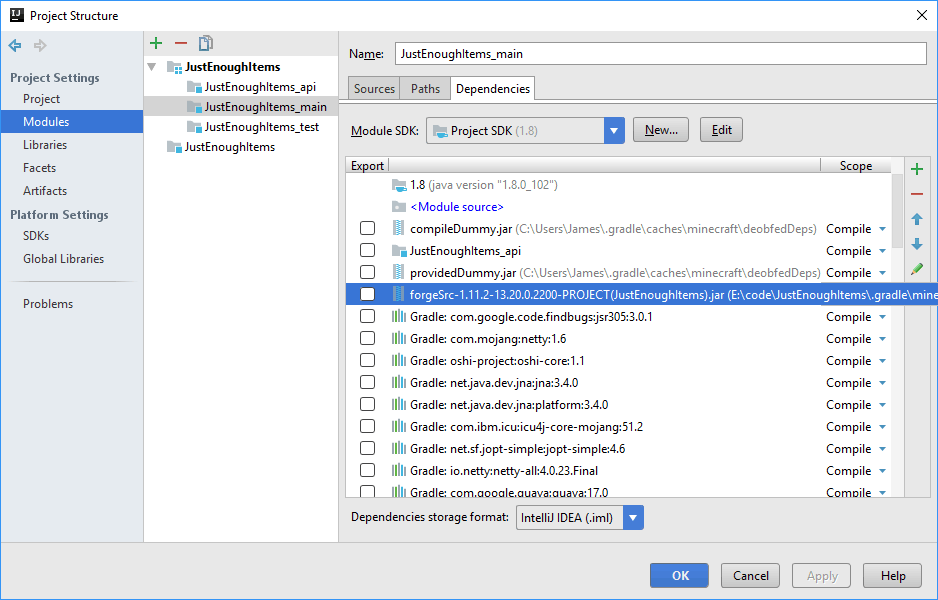The width and height of the screenshot is (938, 600).
Task: Click the module Name input field
Action: coord(660,54)
